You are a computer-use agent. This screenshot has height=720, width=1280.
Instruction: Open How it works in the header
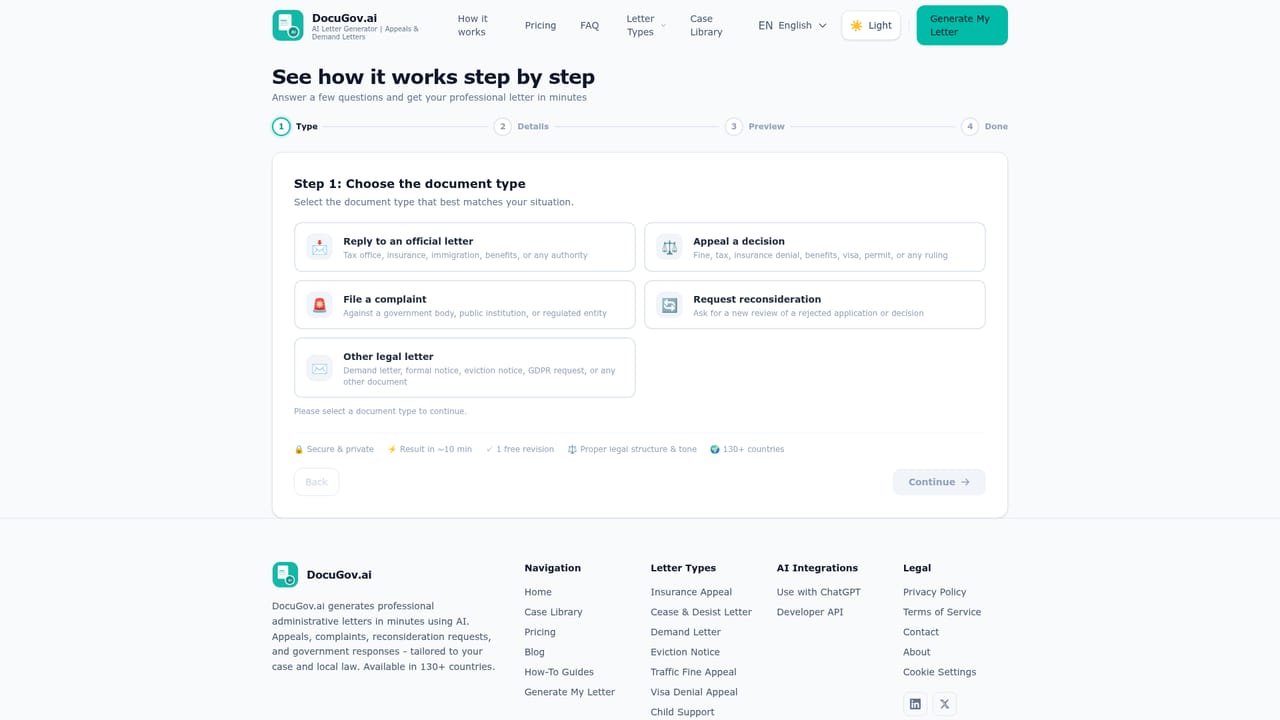(x=472, y=25)
